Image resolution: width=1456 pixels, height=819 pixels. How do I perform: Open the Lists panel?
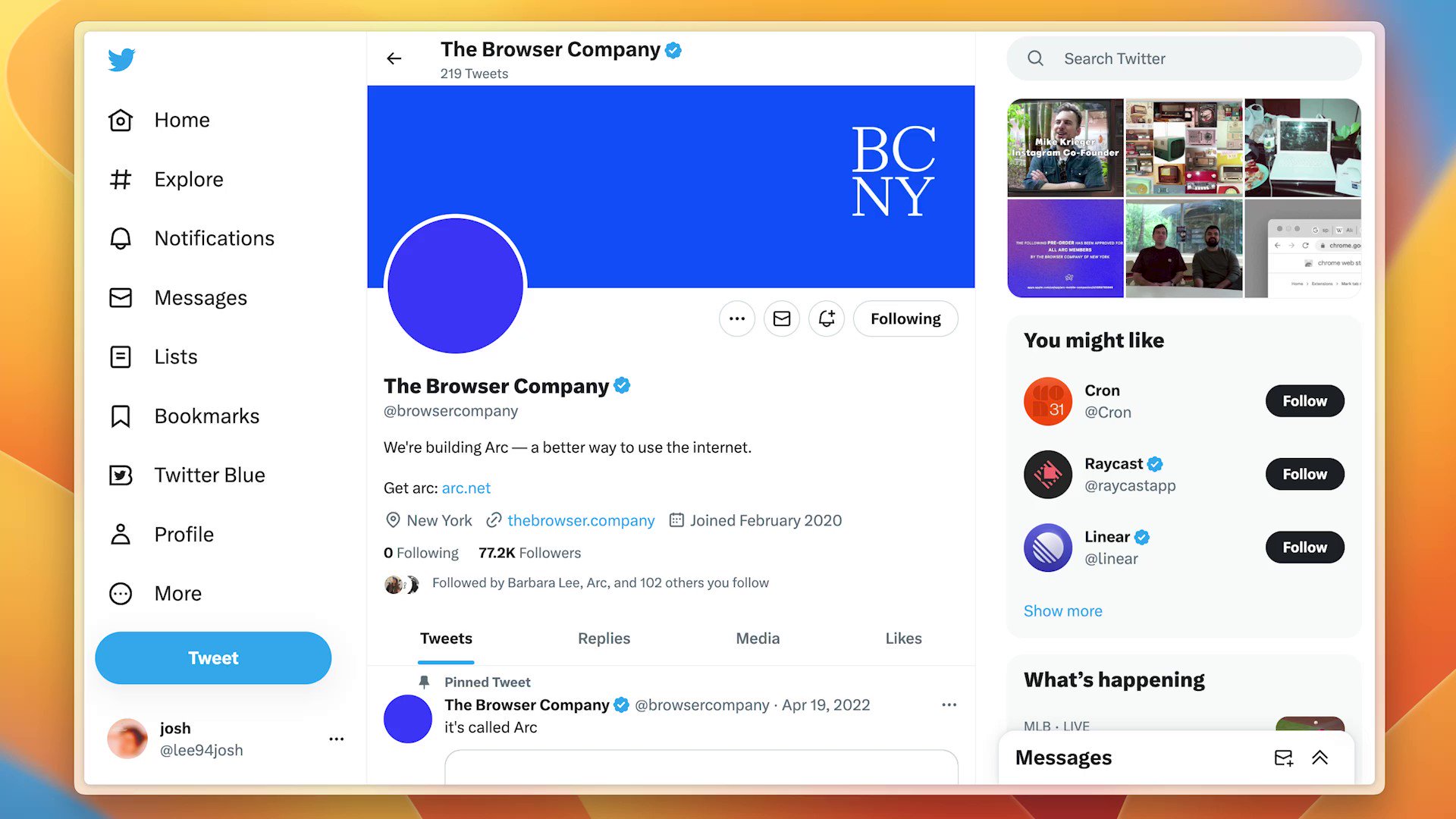pyautogui.click(x=176, y=356)
